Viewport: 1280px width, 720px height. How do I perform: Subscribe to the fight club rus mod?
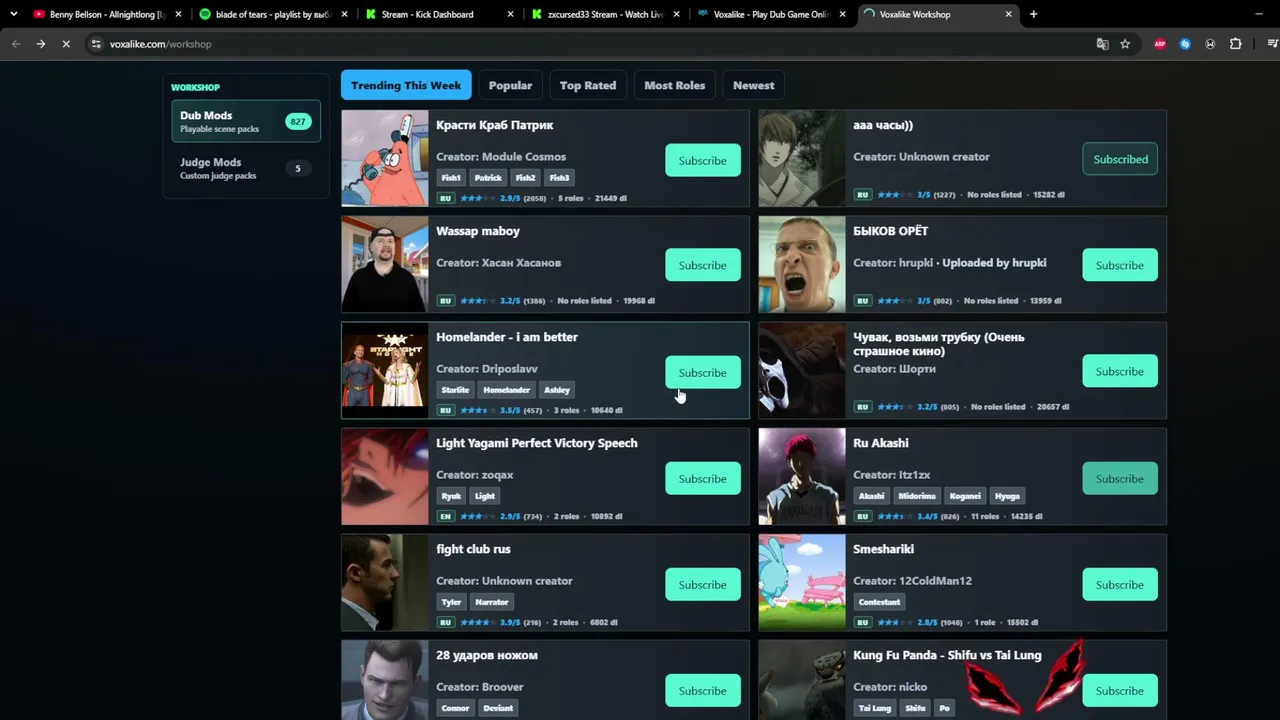point(703,584)
